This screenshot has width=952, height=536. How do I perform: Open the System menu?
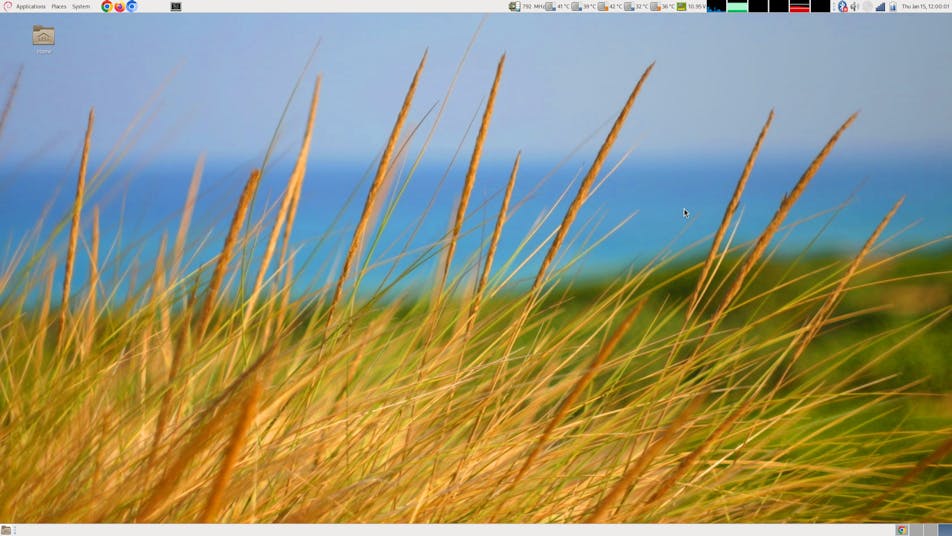81,6
